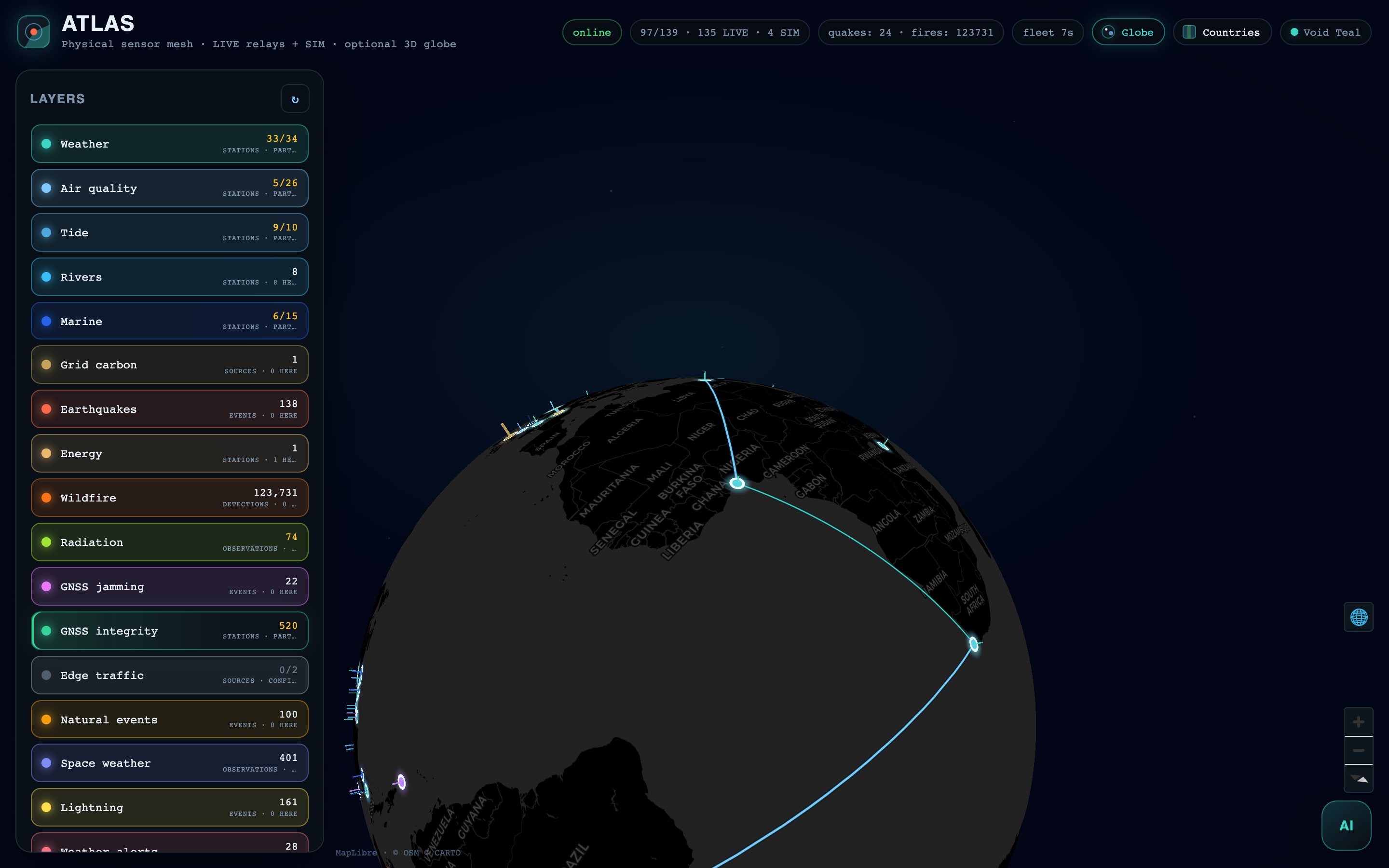Toggle the Wildfire layer
Screen dimensions: 1389x868
pos(169,498)
